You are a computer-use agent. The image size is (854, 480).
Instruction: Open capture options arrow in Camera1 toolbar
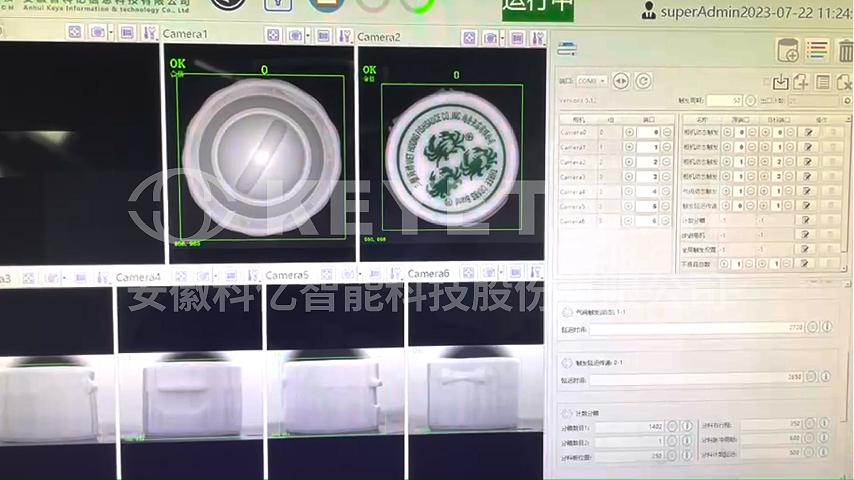[308, 36]
